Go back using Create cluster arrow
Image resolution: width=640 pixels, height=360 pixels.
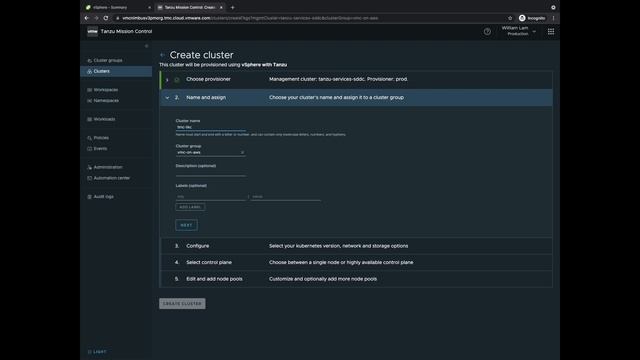tap(162, 55)
